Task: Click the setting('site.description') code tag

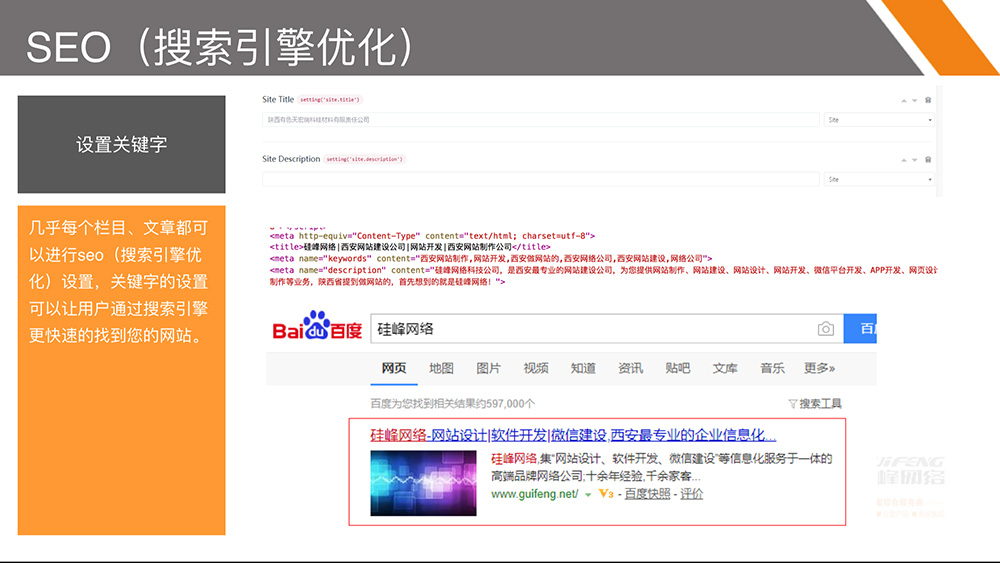Action: click(364, 159)
